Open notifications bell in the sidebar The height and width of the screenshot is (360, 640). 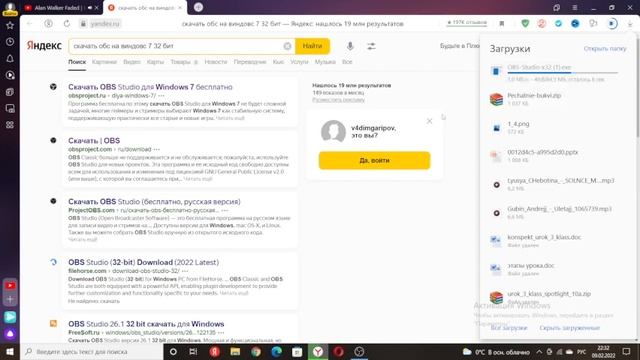[x=10, y=58]
